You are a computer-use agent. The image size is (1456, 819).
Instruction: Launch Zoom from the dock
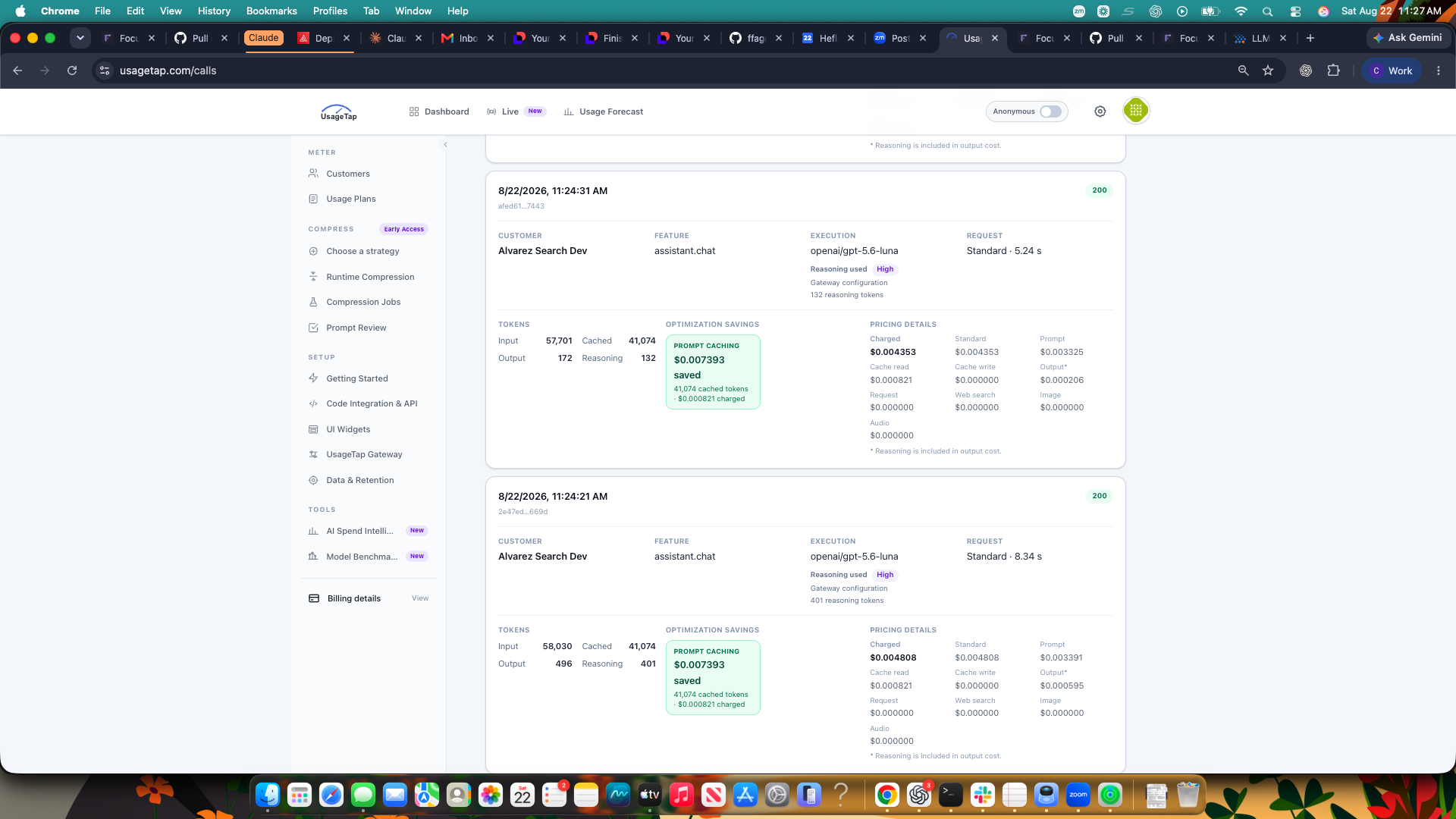pos(1078,795)
